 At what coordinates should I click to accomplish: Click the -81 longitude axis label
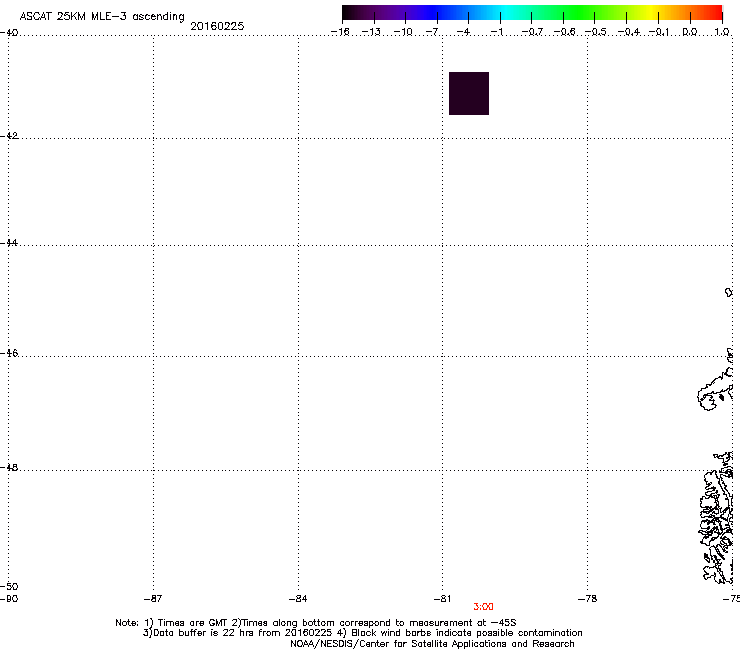click(442, 599)
